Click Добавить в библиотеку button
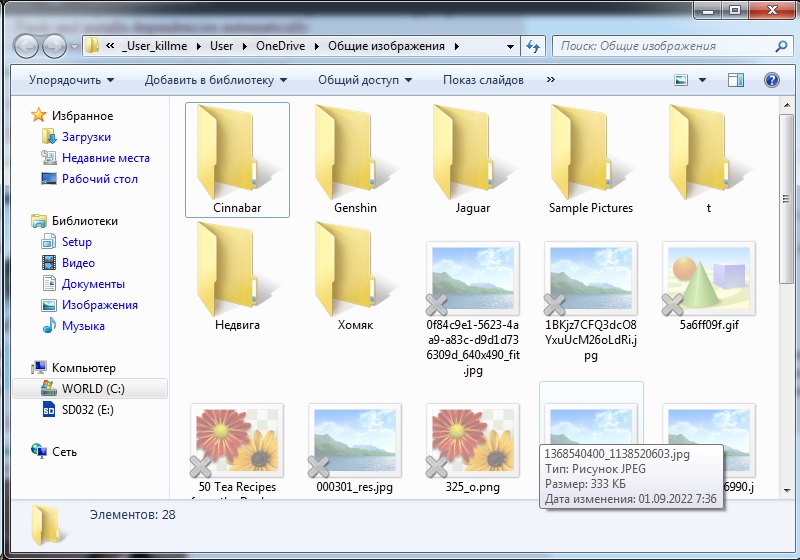Viewport: 800px width, 560px height. (215, 80)
